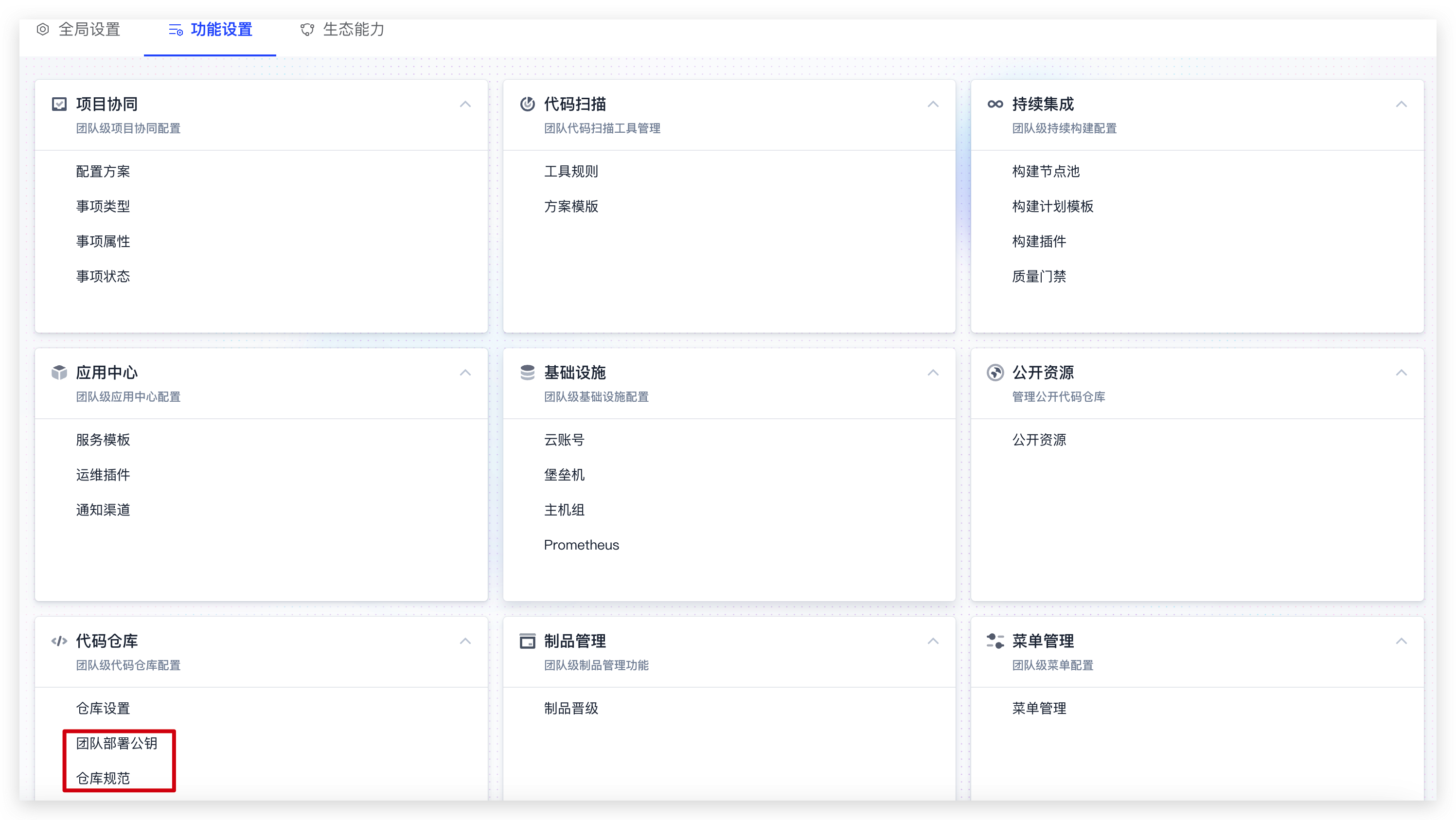Image resolution: width=1456 pixels, height=820 pixels.
Task: Click the 持续集成 card title
Action: click(x=1043, y=104)
